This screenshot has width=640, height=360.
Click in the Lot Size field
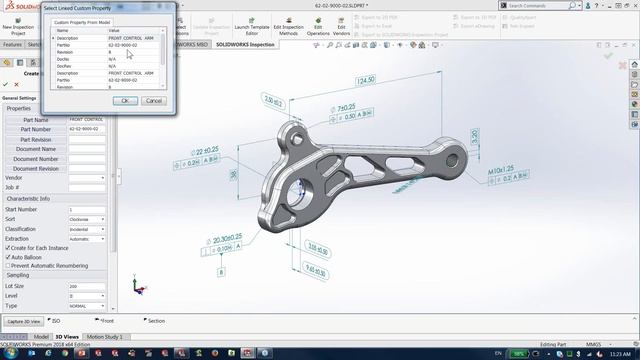(x=87, y=286)
